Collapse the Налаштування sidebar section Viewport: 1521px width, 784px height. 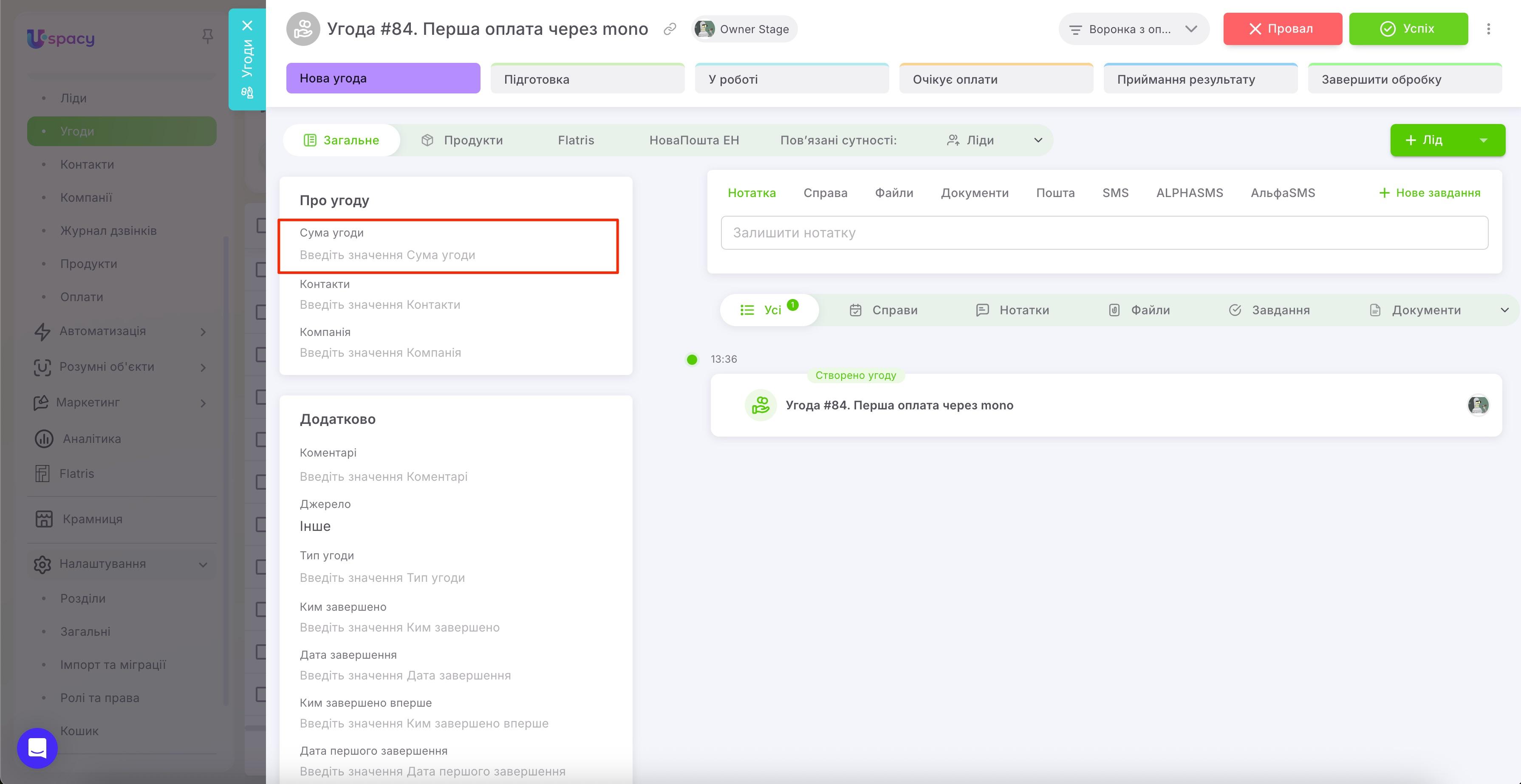pyautogui.click(x=121, y=564)
